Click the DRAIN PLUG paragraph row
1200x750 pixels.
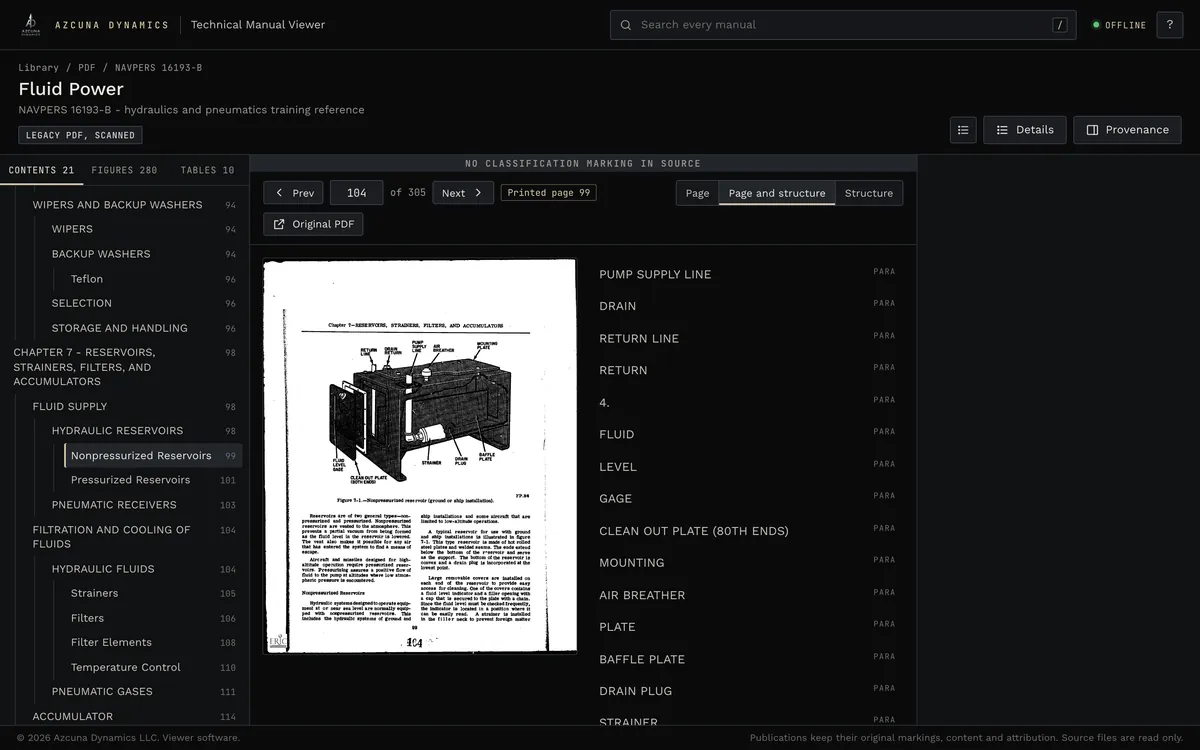point(747,691)
